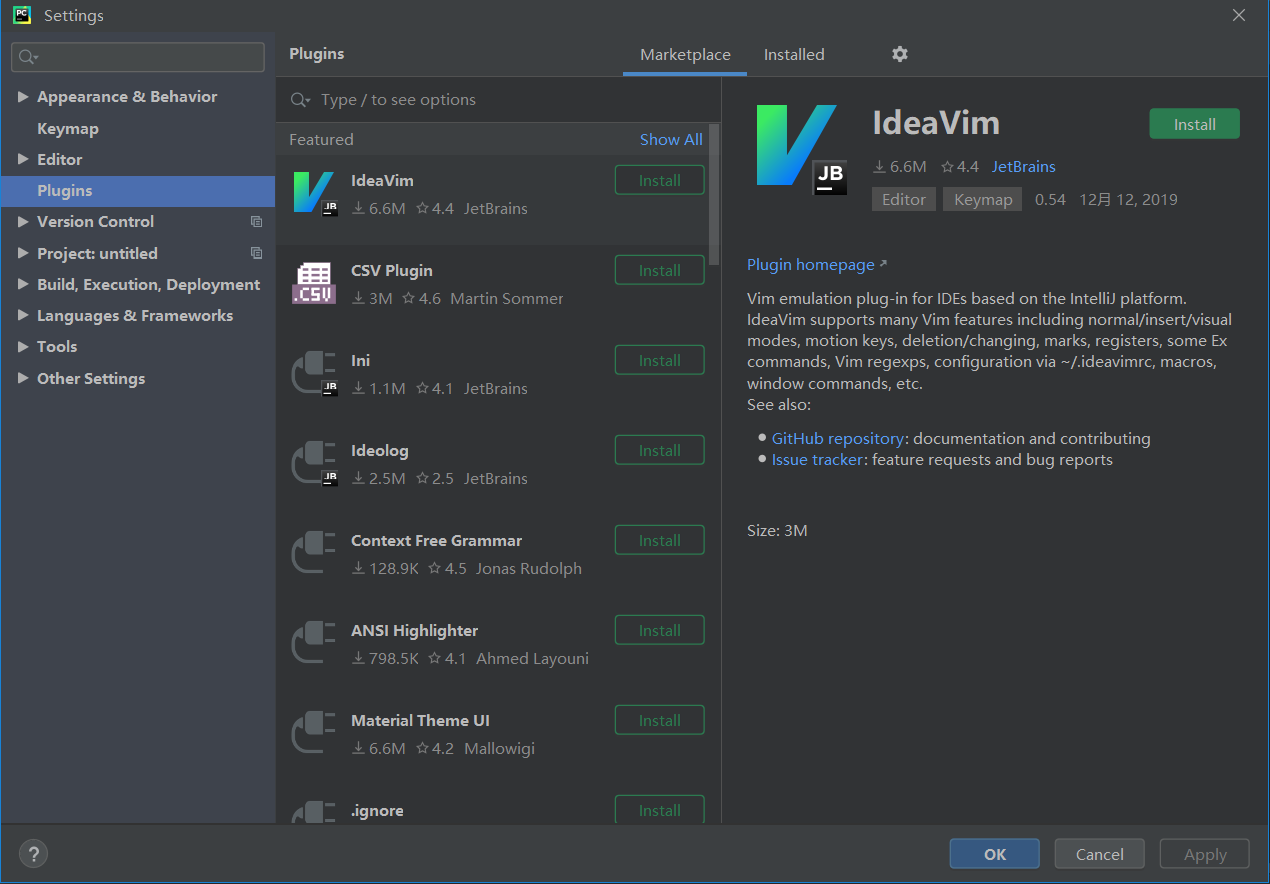Expand the Other Settings node
The image size is (1270, 884).
[x=23, y=378]
